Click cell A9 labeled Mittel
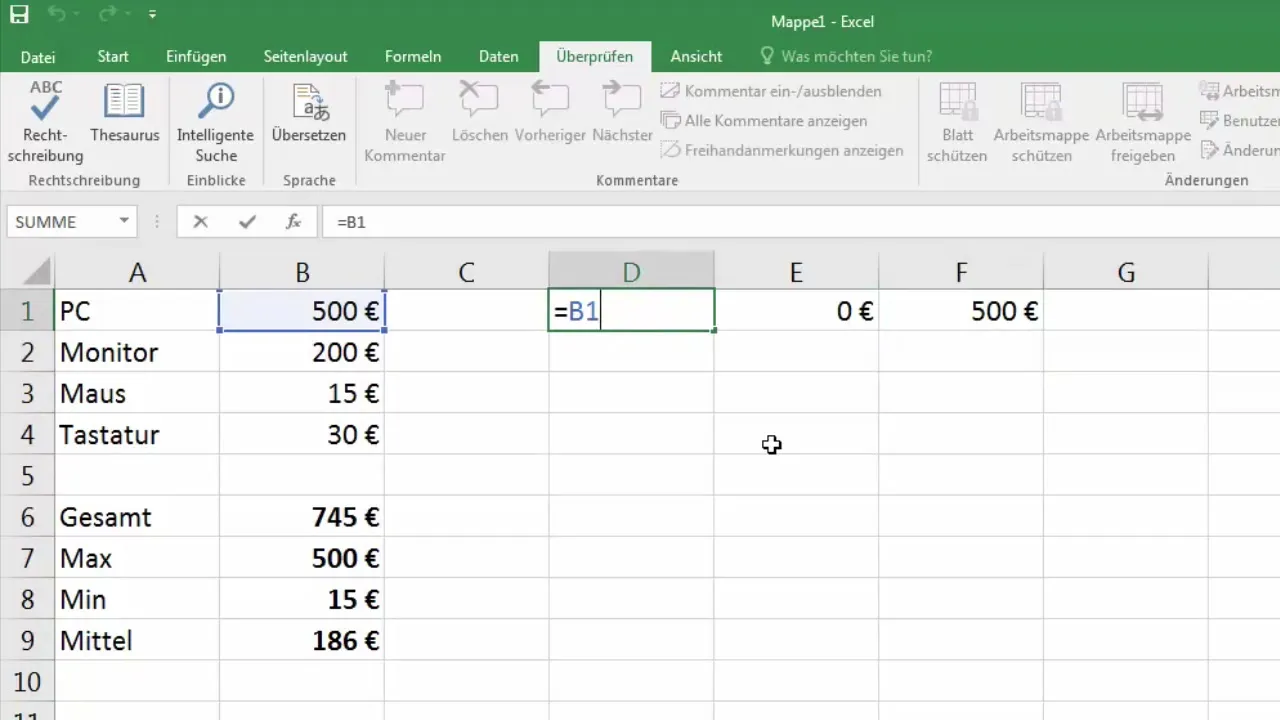This screenshot has height=720, width=1280. pos(137,640)
